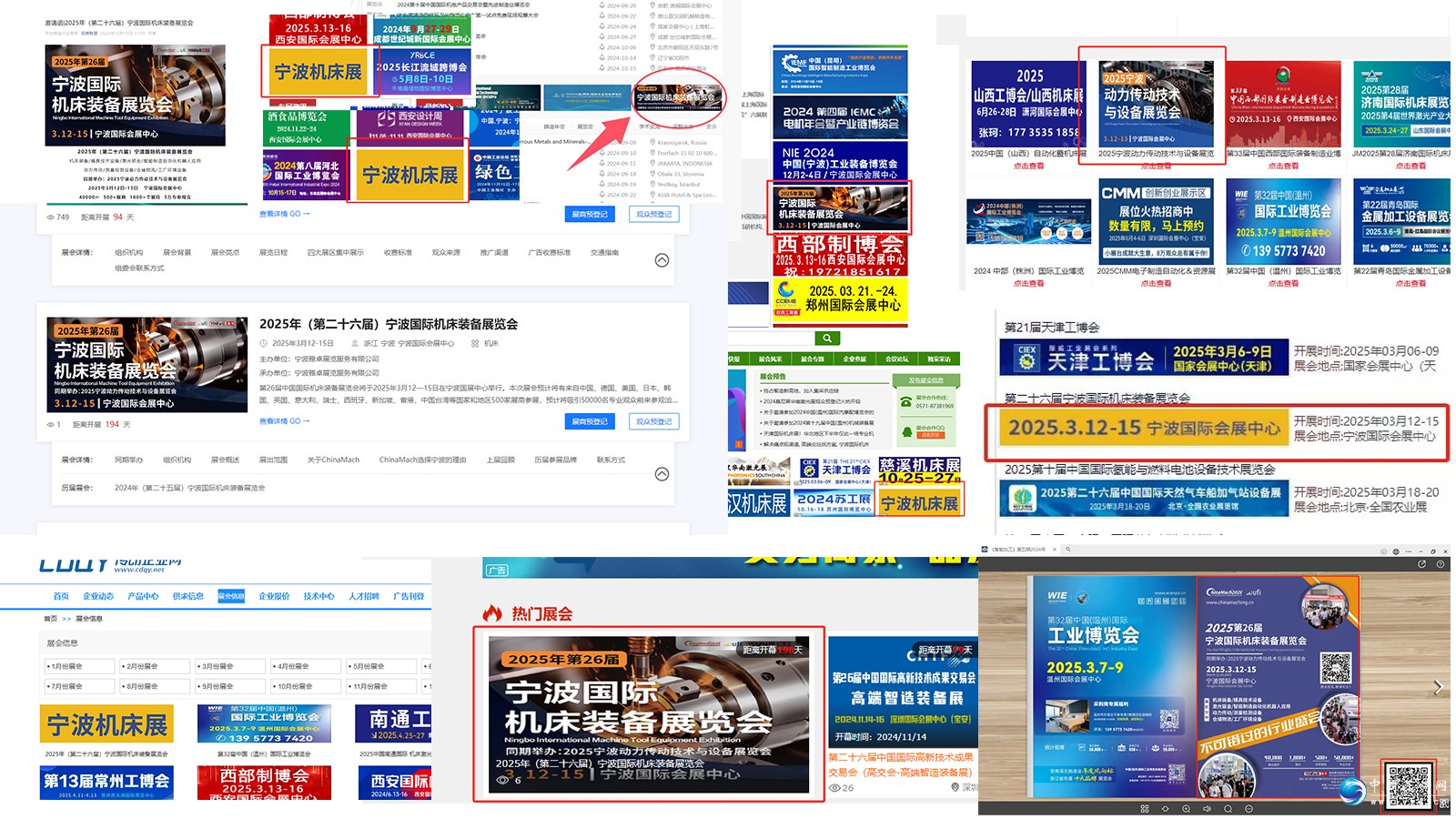The height and width of the screenshot is (819, 1456).
Task: Click download icon in magazine viewer title bar
Action: click(1383, 551)
